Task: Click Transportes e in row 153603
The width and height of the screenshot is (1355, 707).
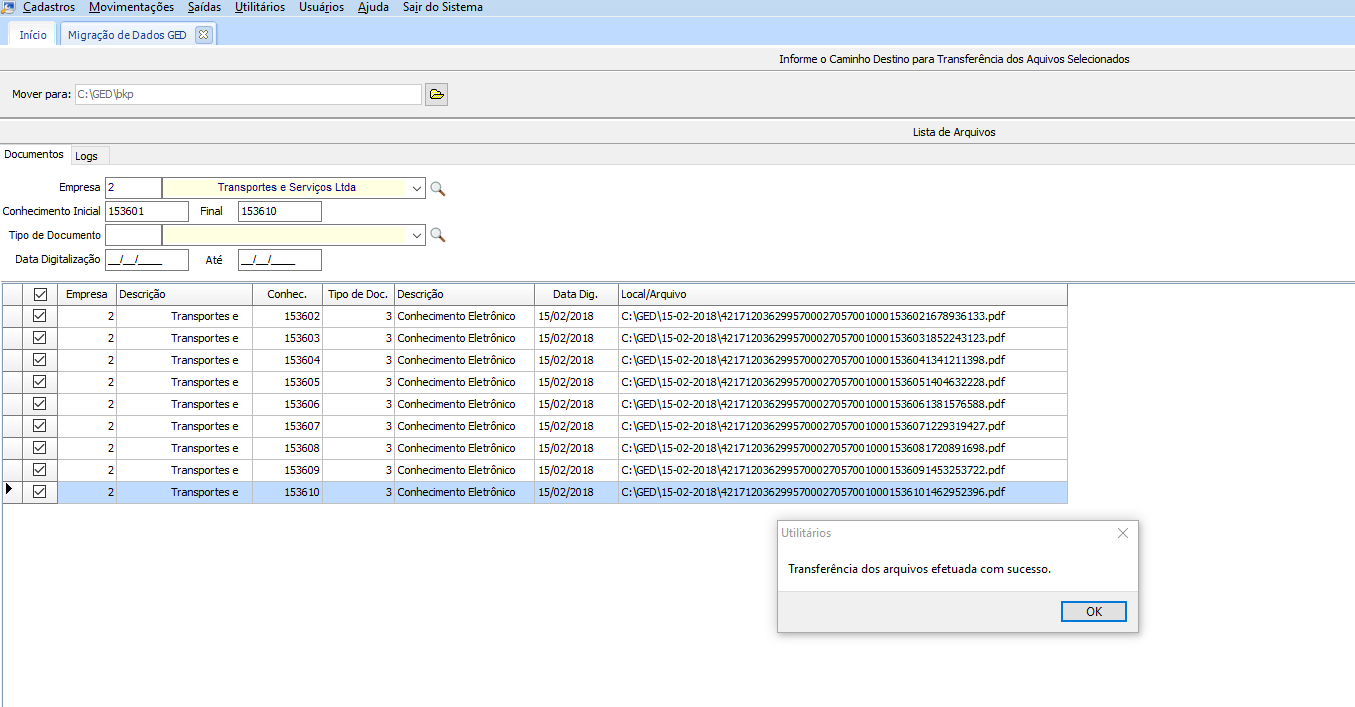Action: pos(205,338)
